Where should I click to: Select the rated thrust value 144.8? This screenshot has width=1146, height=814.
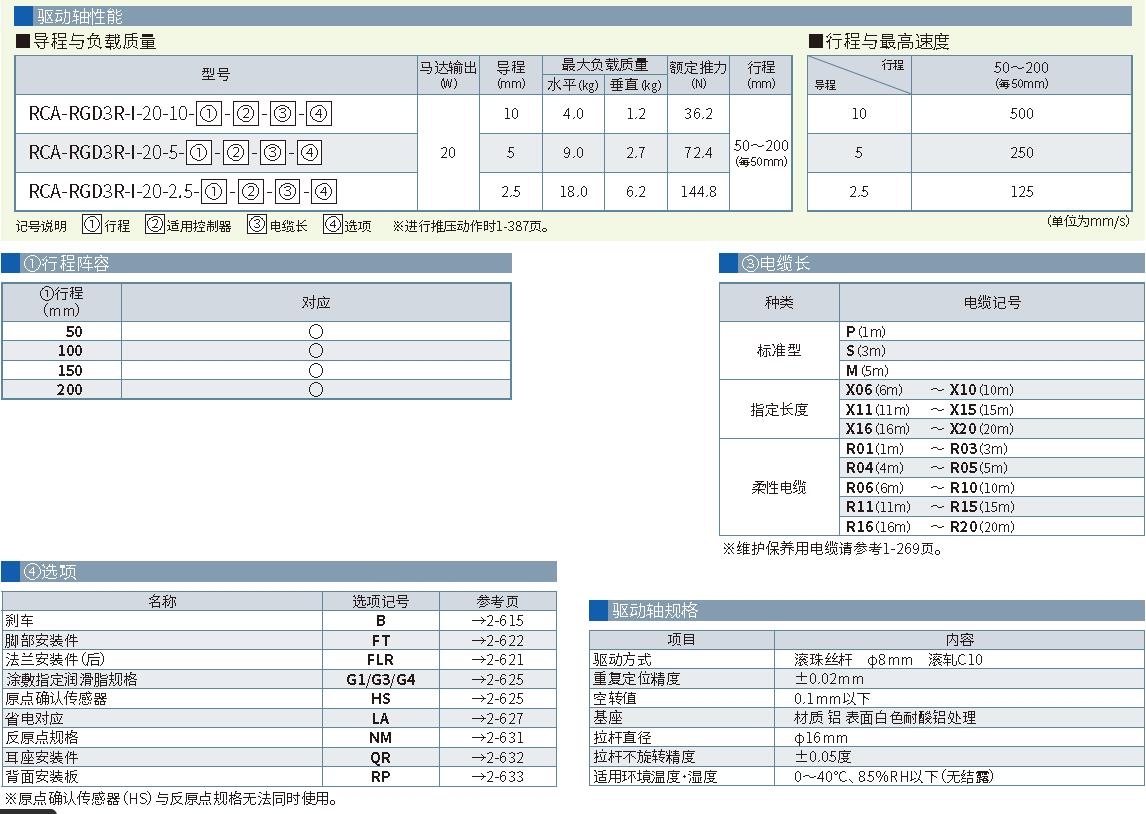click(x=699, y=191)
